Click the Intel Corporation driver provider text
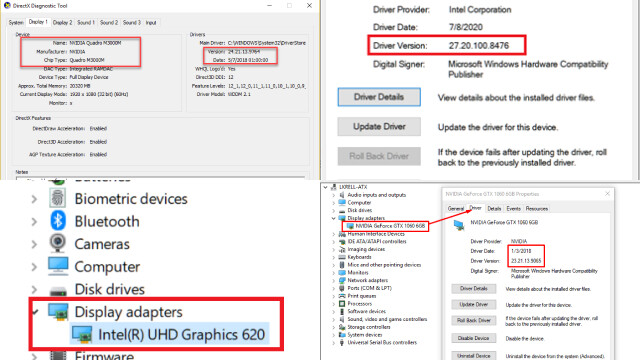Image resolution: width=640 pixels, height=360 pixels. [x=480, y=10]
